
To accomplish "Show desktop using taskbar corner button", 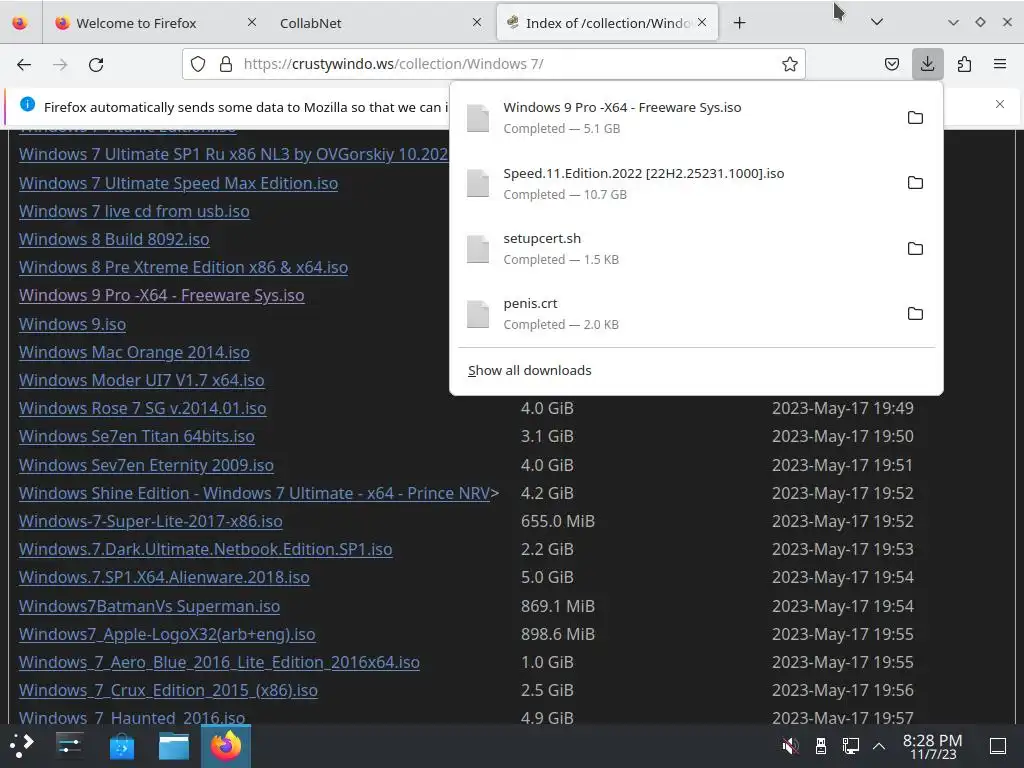I will tap(997, 745).
